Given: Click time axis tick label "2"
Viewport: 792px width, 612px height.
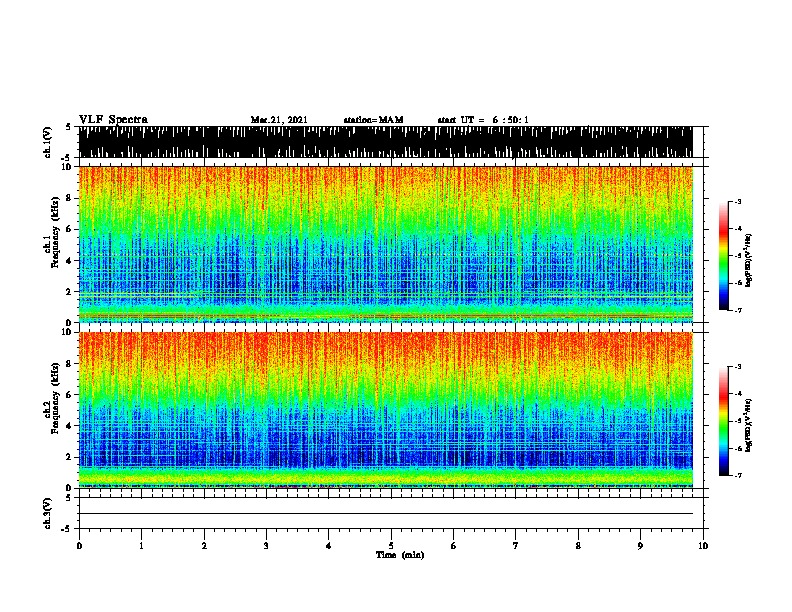Looking at the screenshot, I should click(x=204, y=546).
